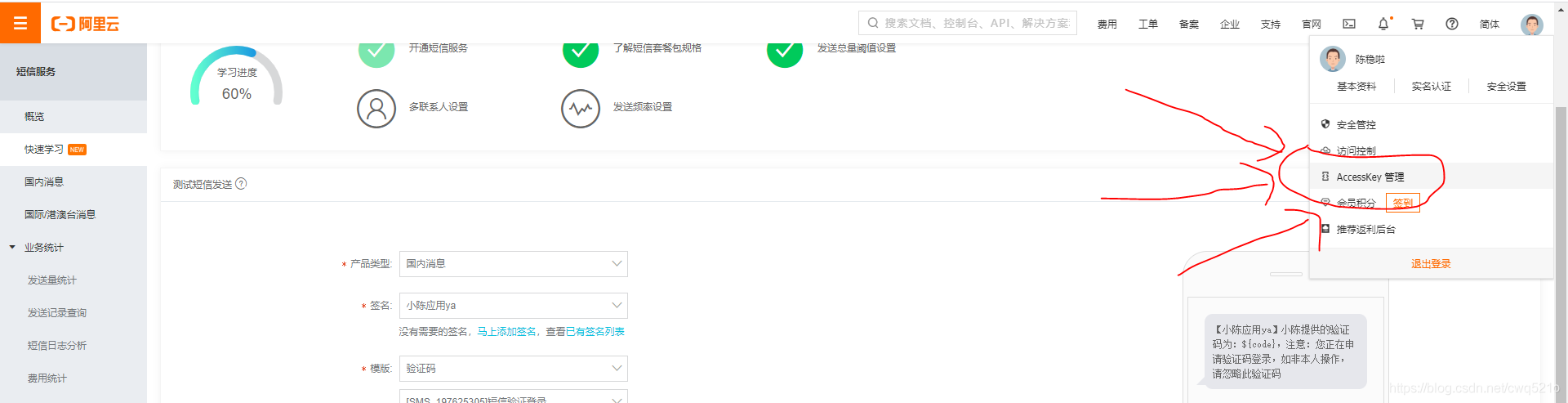Open the 产品类型 dropdown
This screenshot has width=1568, height=403.
[513, 264]
